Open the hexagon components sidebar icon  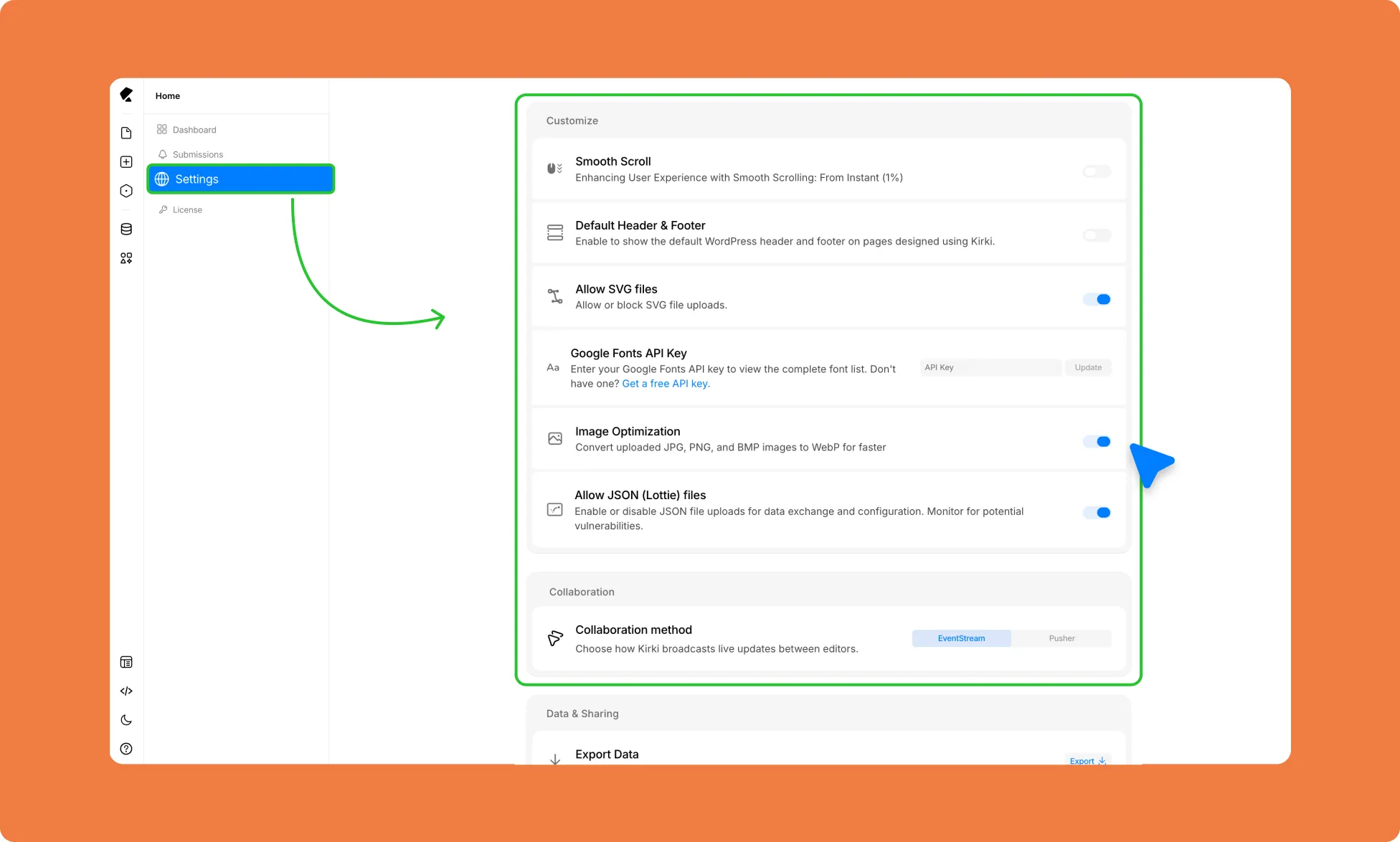click(126, 191)
